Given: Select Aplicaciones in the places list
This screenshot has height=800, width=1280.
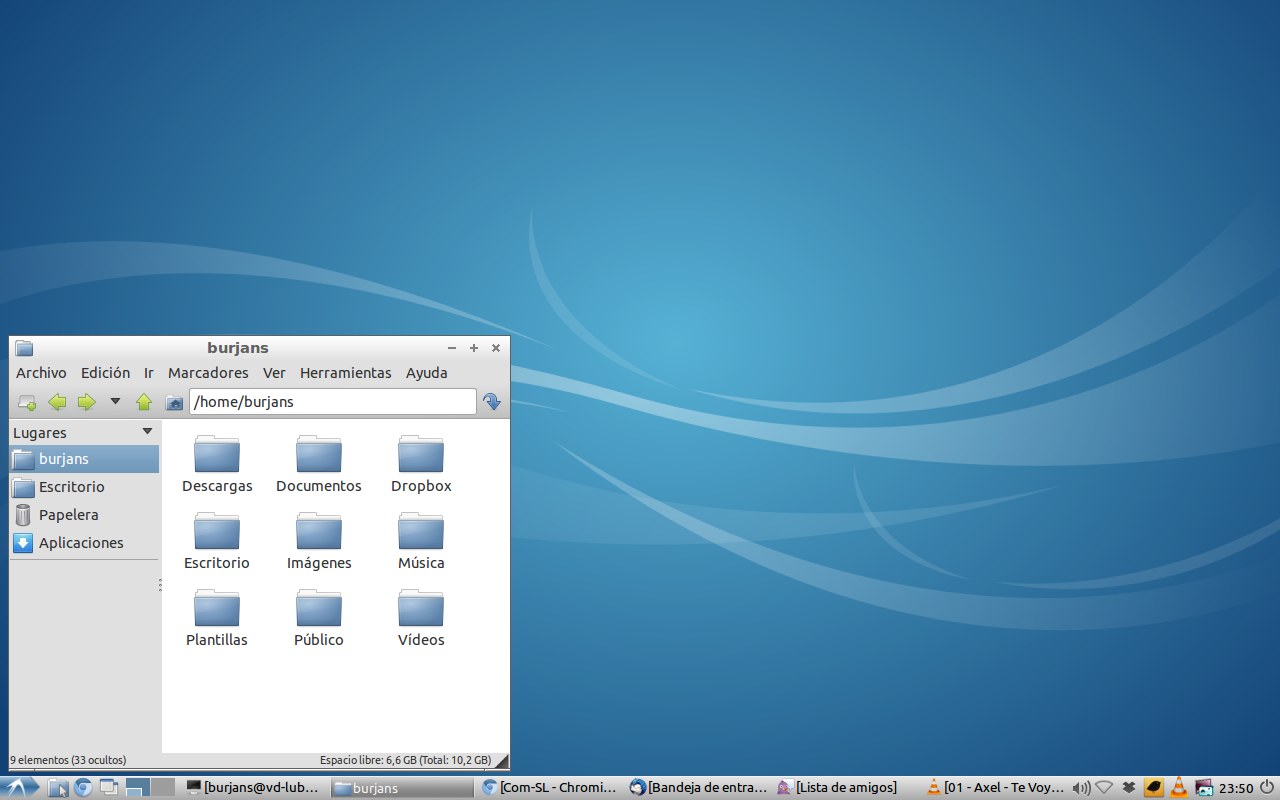Looking at the screenshot, I should pos(81,543).
